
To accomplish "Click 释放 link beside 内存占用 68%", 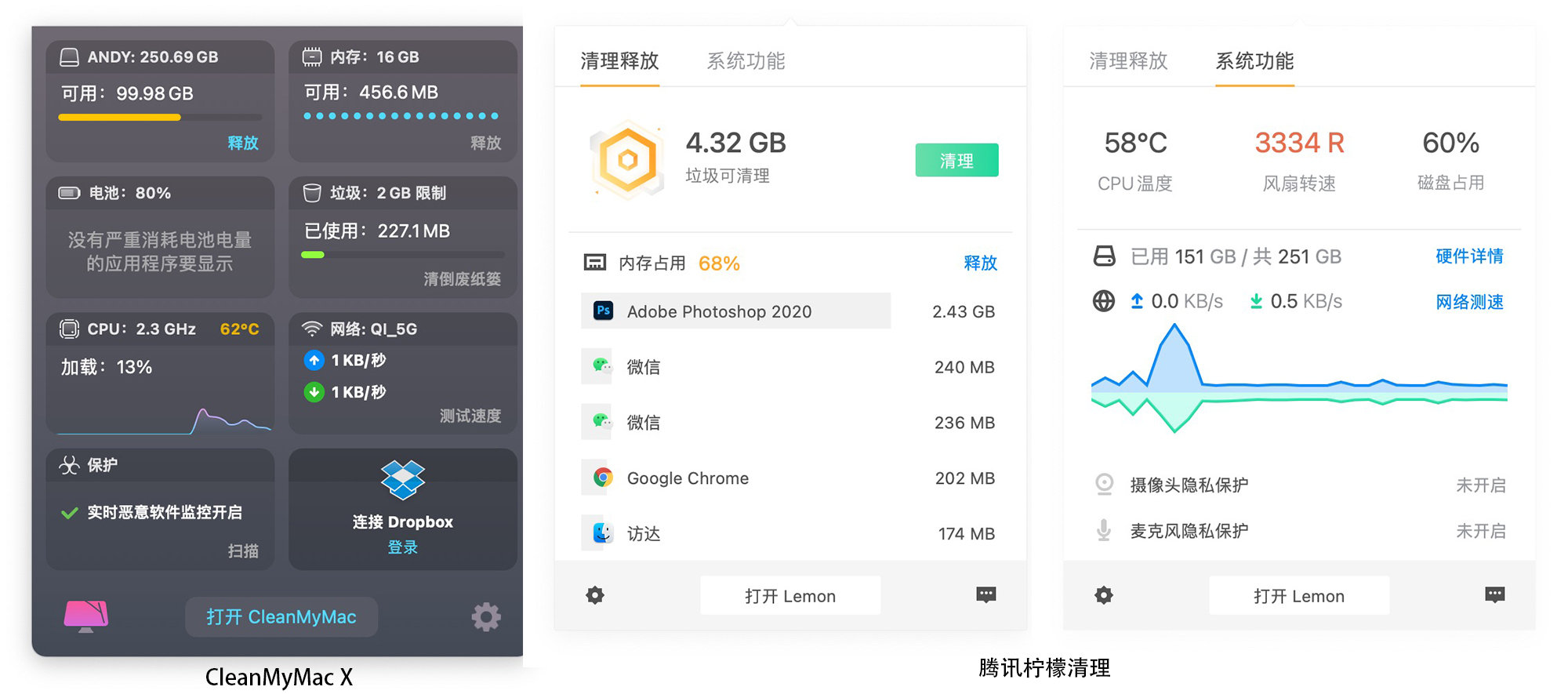I will tap(981, 263).
